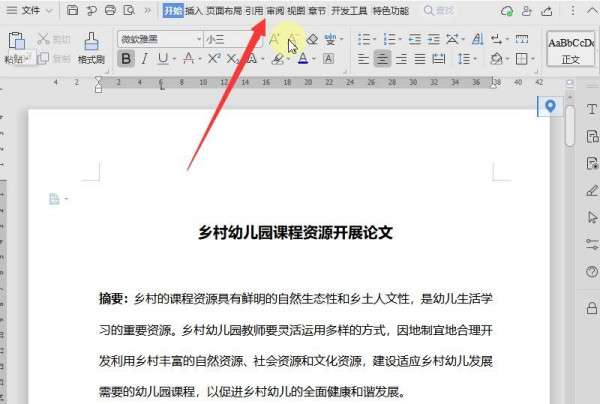Click the numbered list icon

[x=390, y=39]
